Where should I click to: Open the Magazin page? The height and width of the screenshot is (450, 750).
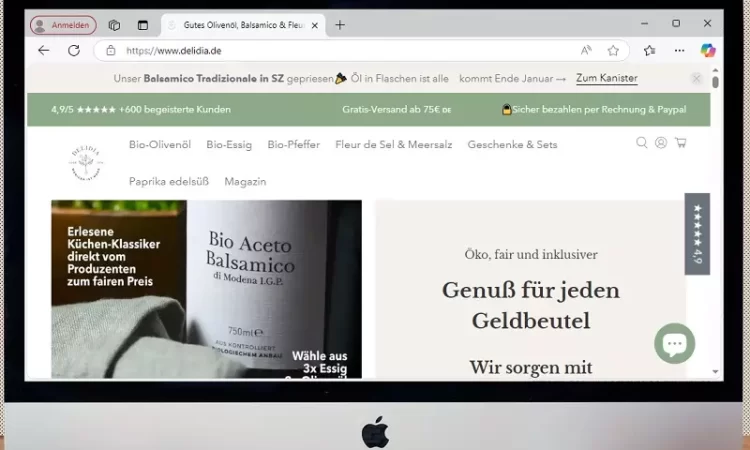pos(245,182)
